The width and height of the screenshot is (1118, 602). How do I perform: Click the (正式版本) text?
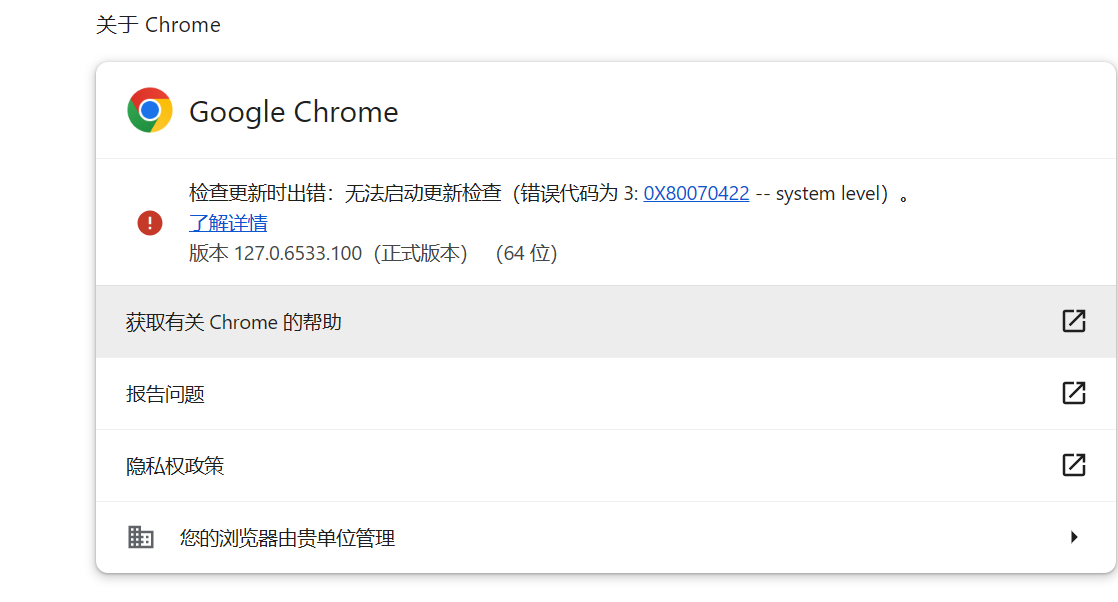[420, 253]
